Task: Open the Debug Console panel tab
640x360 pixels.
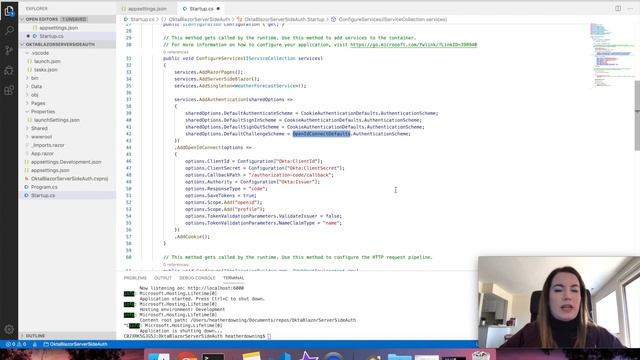Action: click(x=197, y=278)
